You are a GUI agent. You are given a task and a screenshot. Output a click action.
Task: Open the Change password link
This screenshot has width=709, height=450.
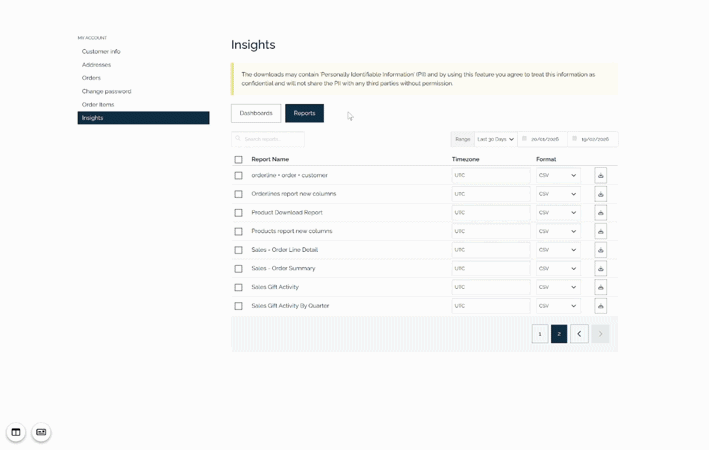point(106,91)
